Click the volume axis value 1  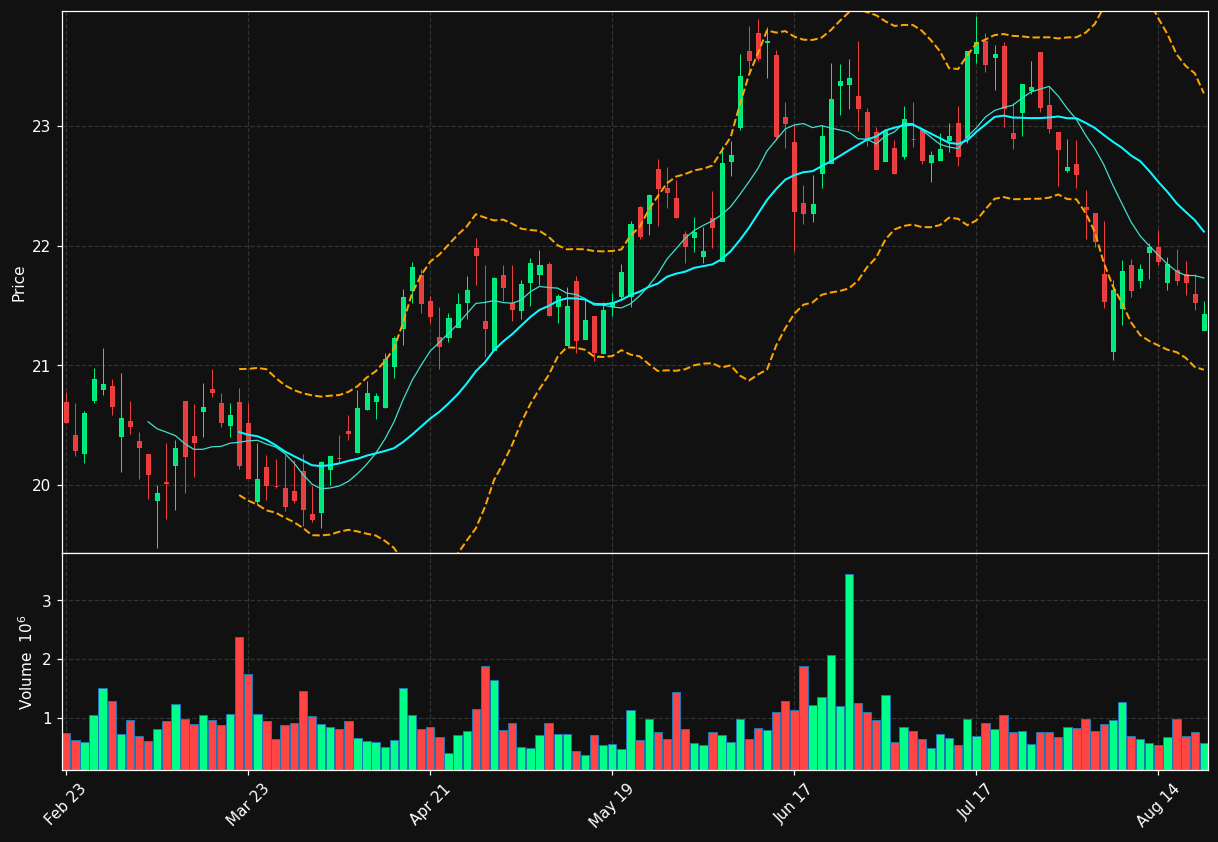pos(47,719)
